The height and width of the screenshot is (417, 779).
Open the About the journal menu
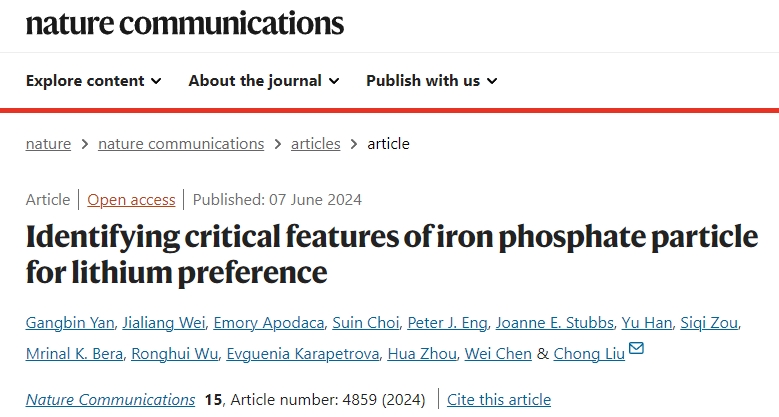click(264, 81)
